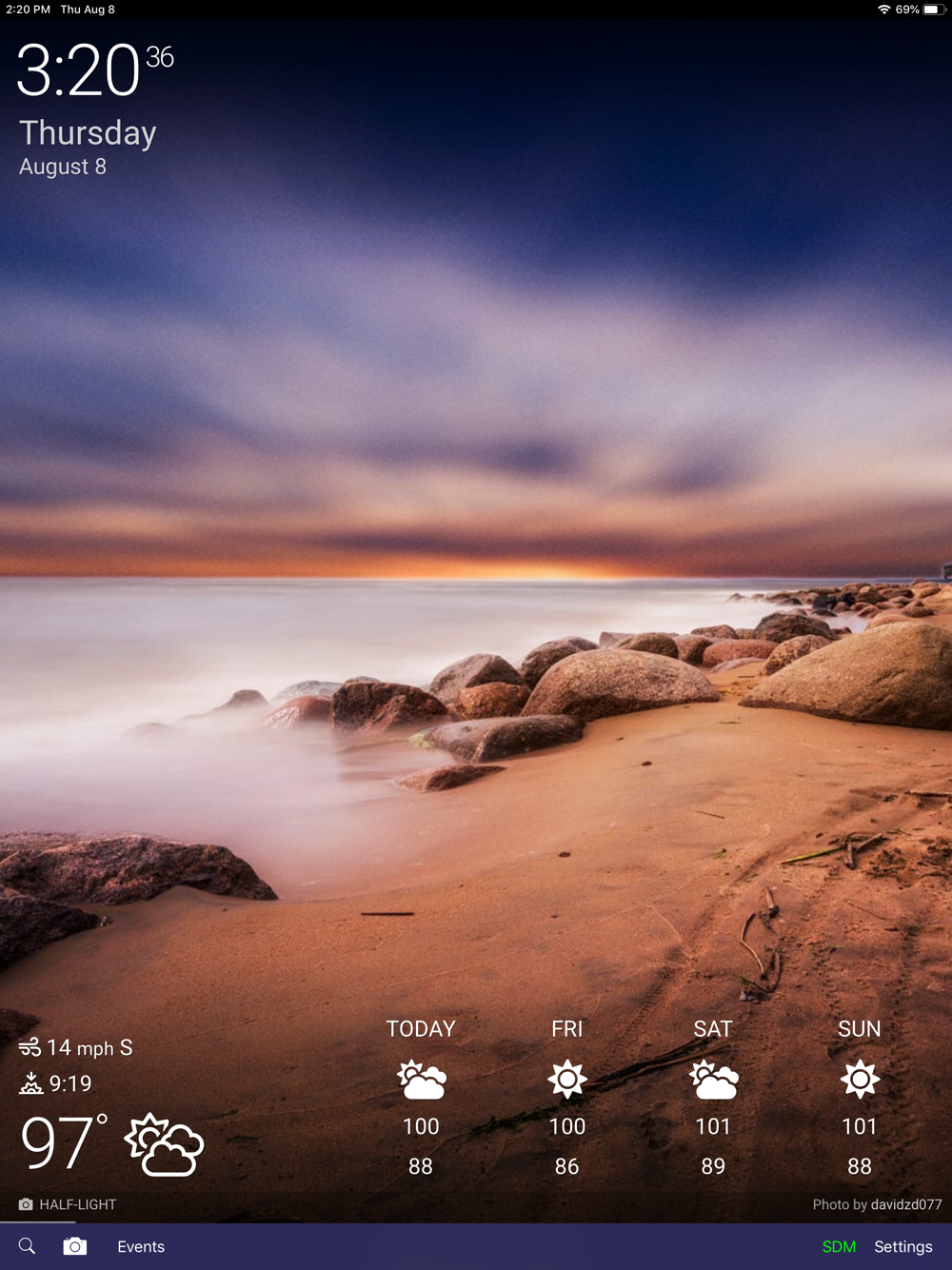Image resolution: width=952 pixels, height=1270 pixels.
Task: Tap the SAT forecast heading
Action: (x=713, y=1029)
